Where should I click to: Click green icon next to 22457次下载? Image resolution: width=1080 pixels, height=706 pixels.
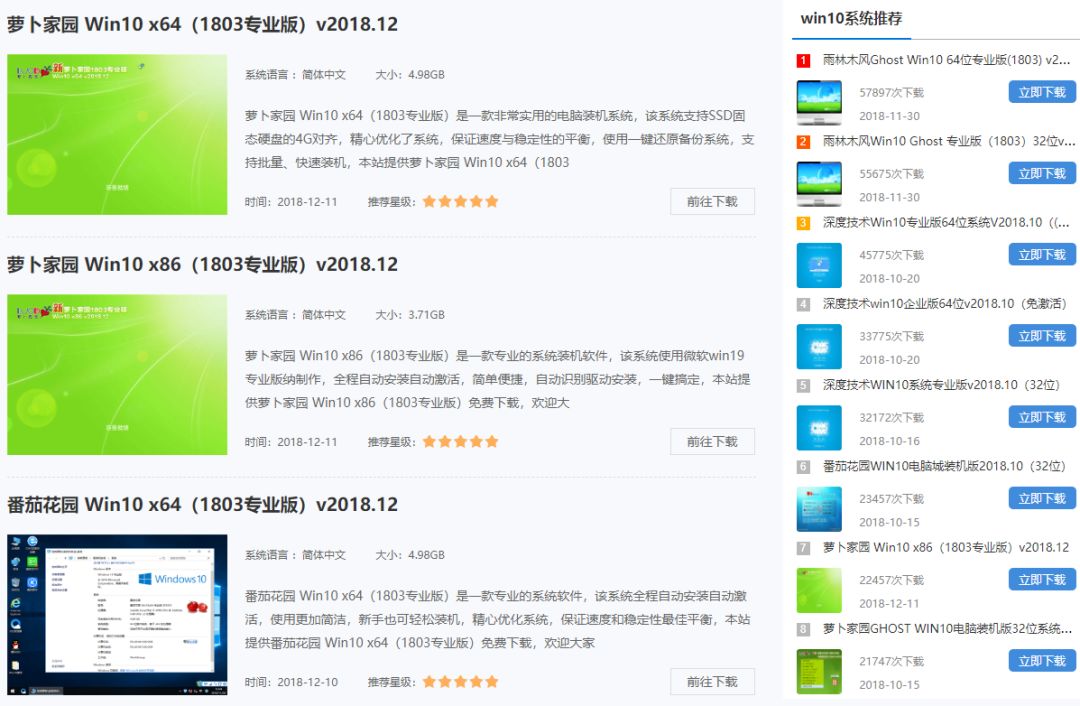click(x=819, y=590)
